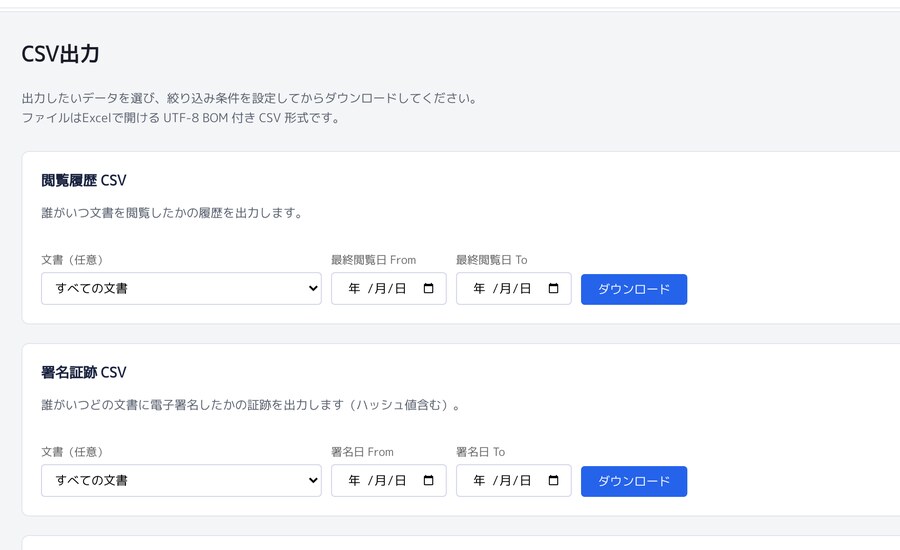Download the 署名証跡 CSV file
900x550 pixels.
click(634, 481)
